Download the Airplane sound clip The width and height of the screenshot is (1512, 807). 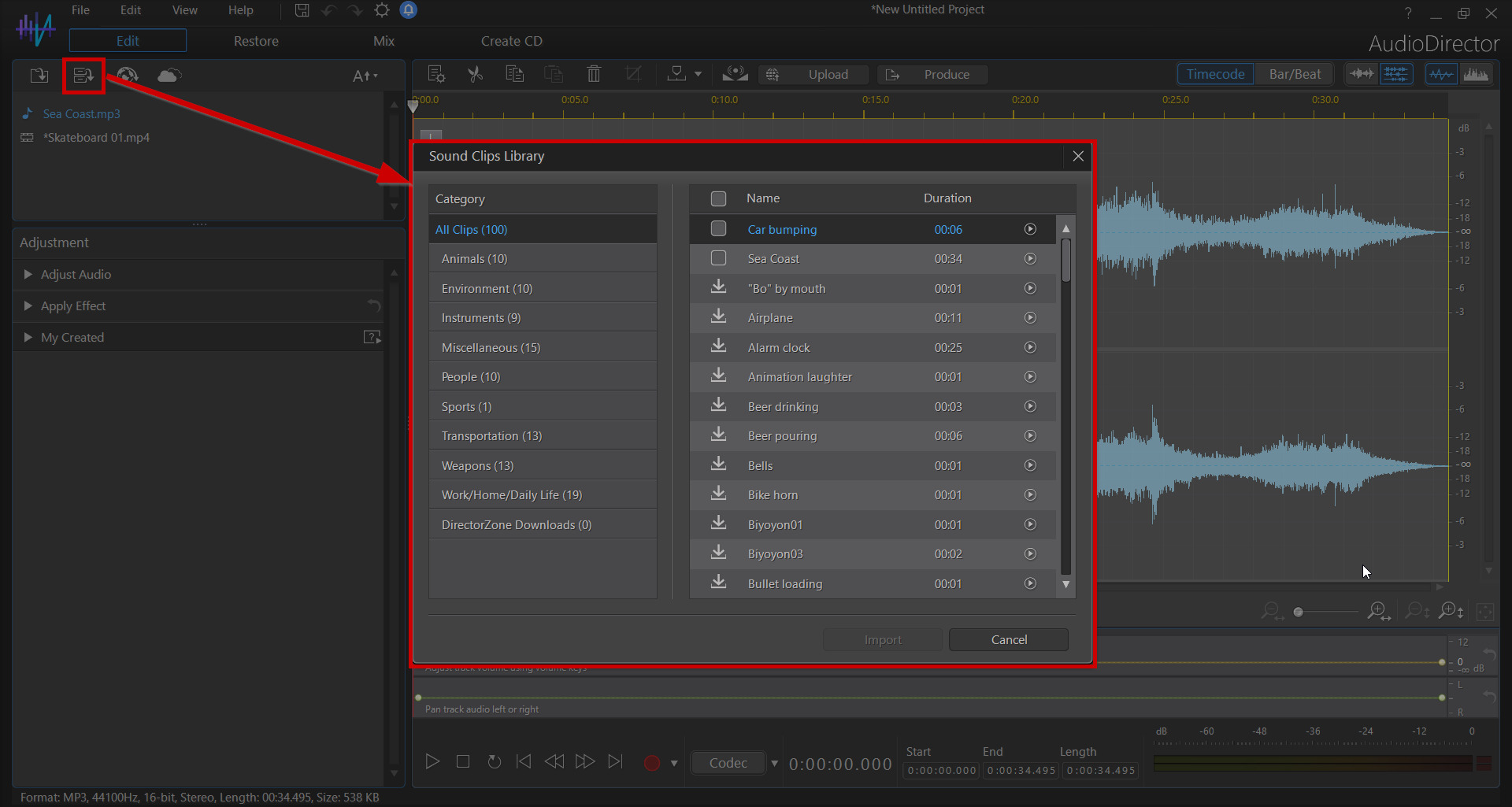pyautogui.click(x=718, y=317)
